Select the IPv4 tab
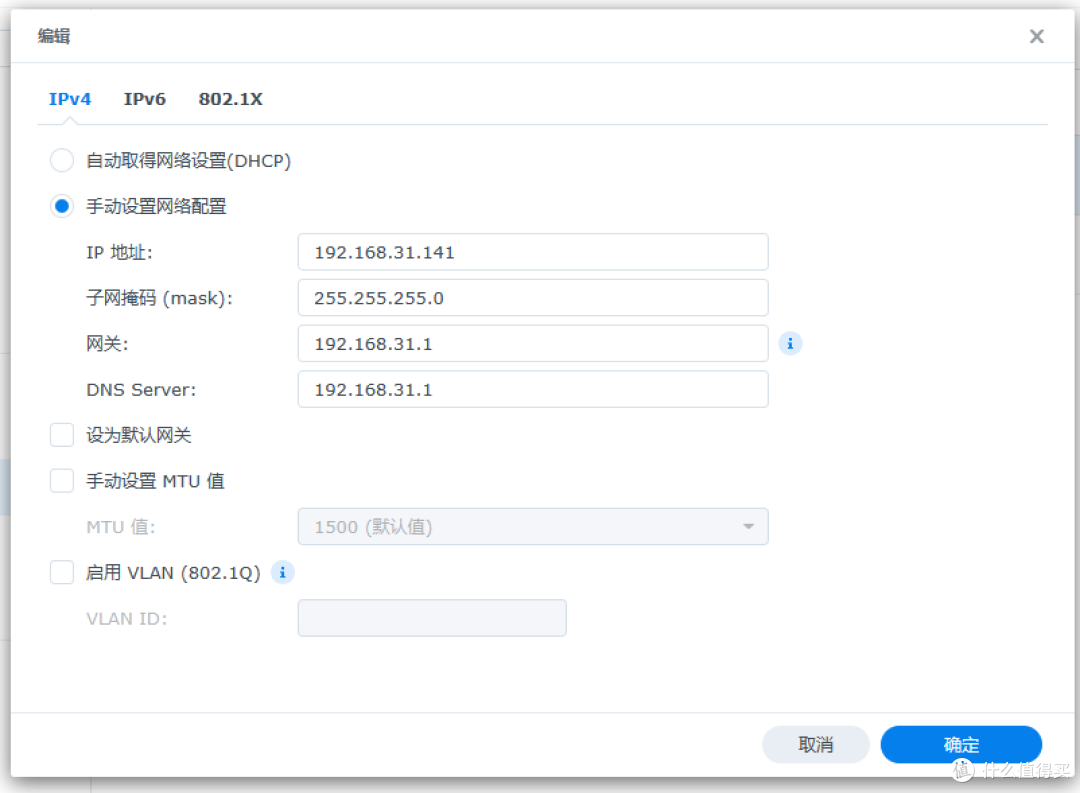The image size is (1080, 793). point(70,99)
